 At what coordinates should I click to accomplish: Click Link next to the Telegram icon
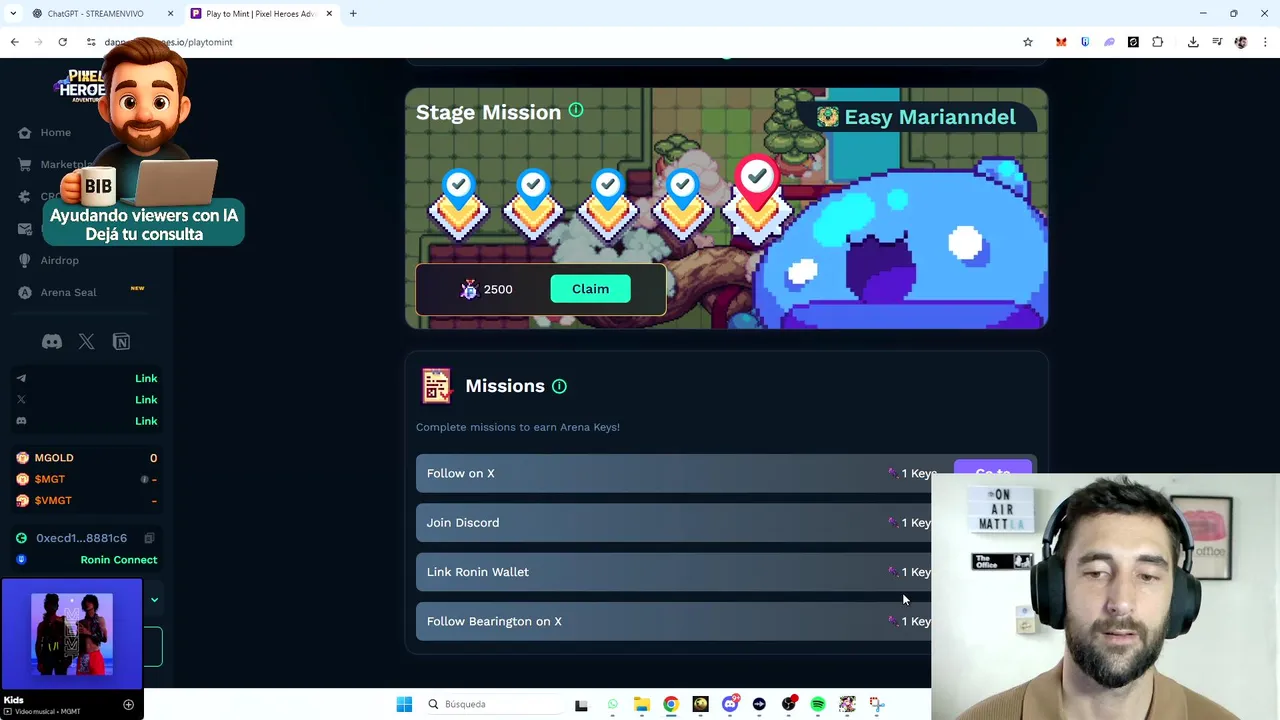coord(146,378)
